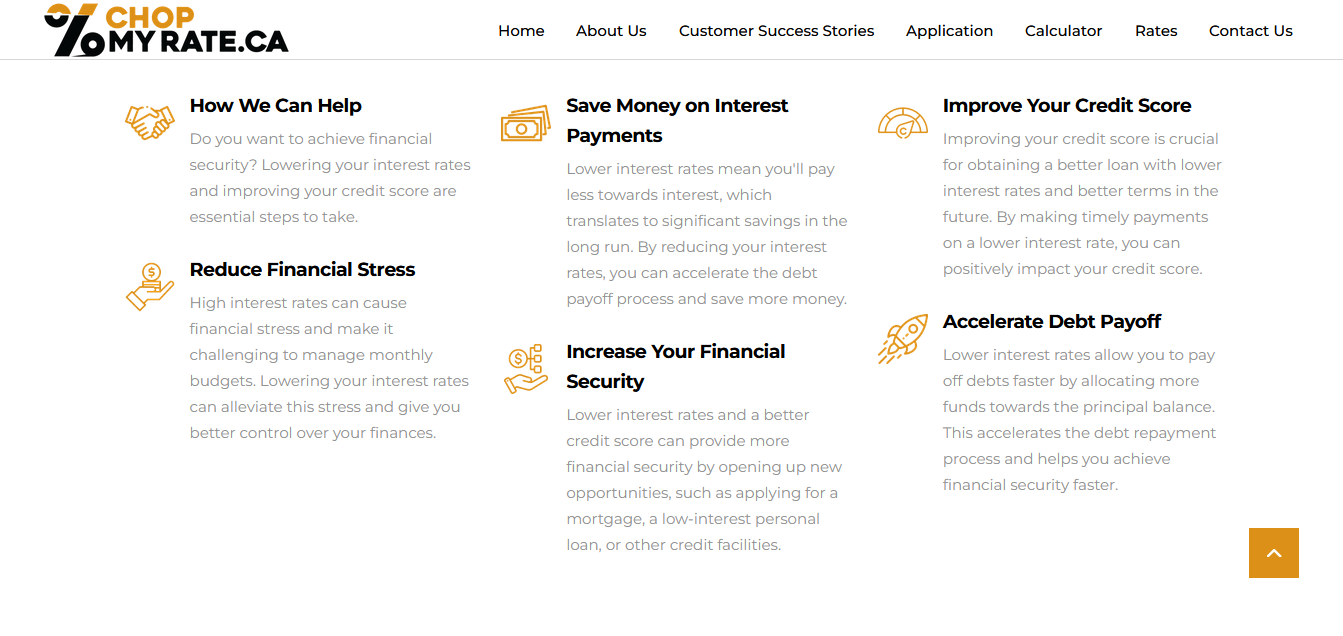Select Application from the top menu
This screenshot has width=1343, height=636.
[x=949, y=31]
